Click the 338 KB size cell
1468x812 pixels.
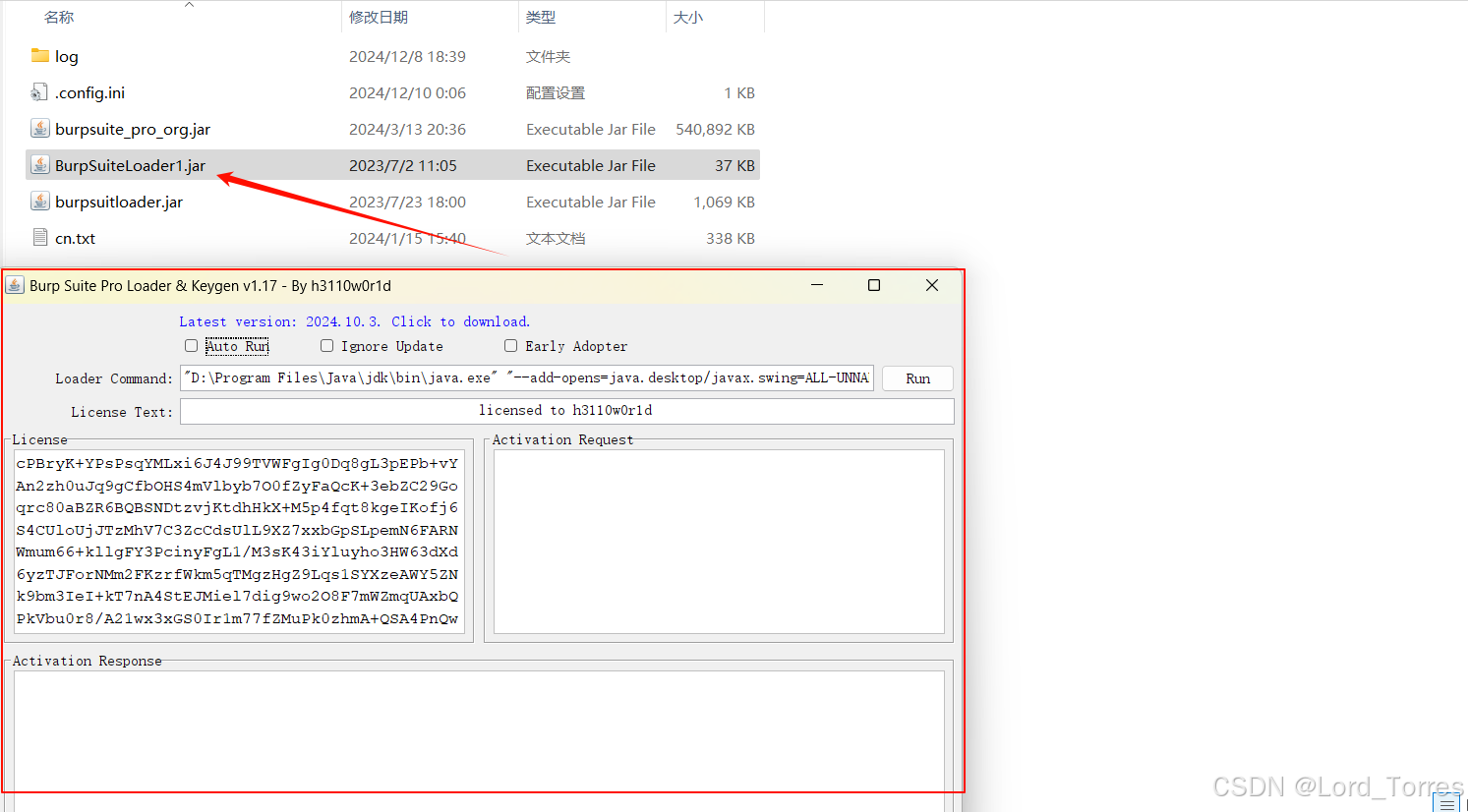pos(731,238)
